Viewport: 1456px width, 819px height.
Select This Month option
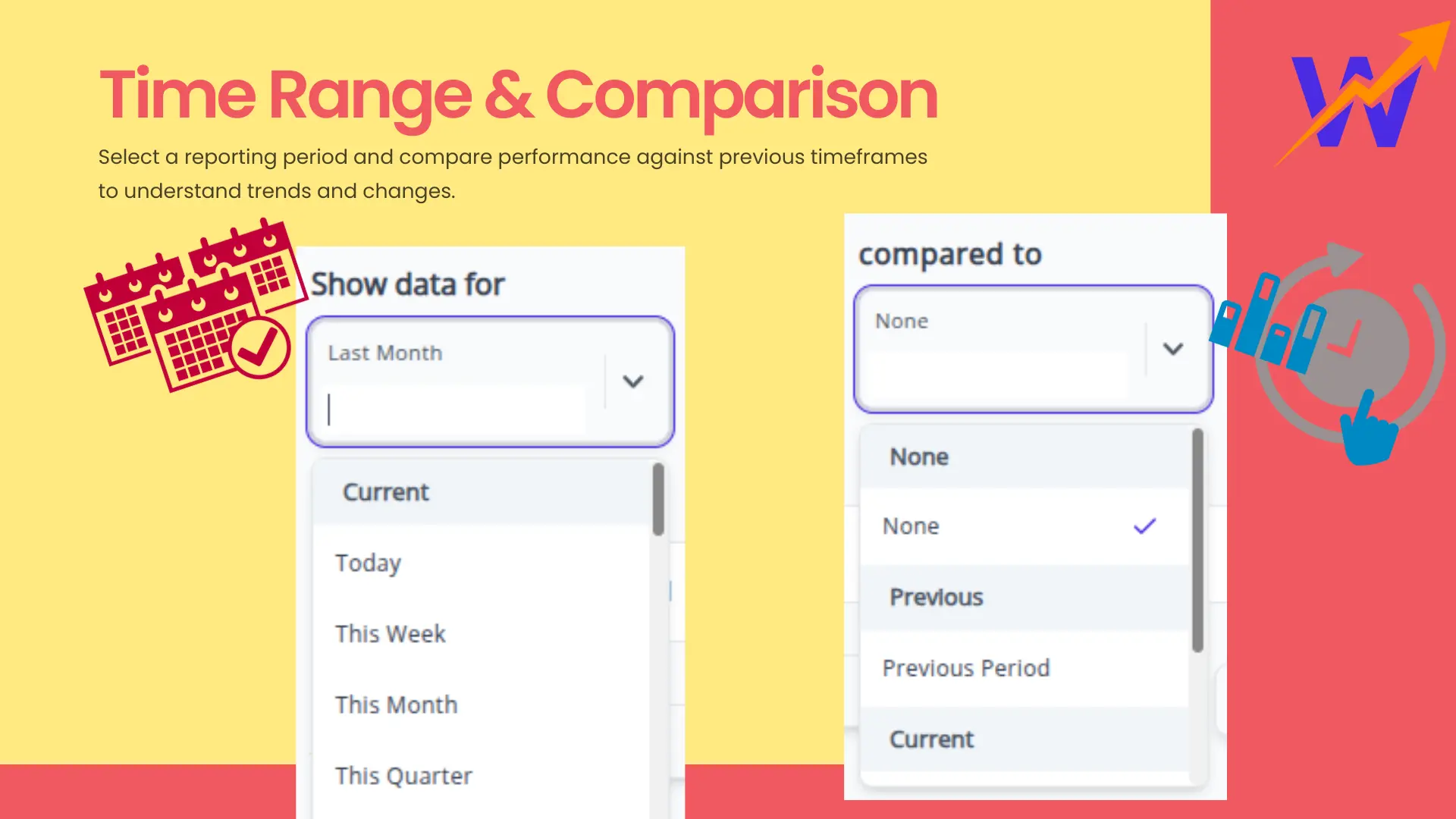pos(397,705)
